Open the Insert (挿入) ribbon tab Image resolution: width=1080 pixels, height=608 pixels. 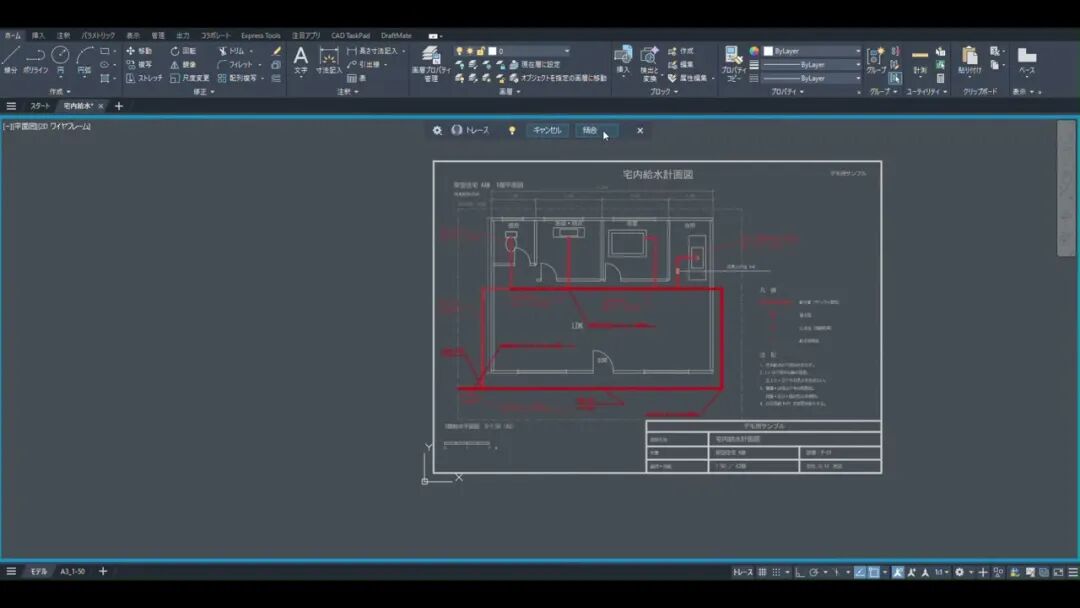coord(38,36)
